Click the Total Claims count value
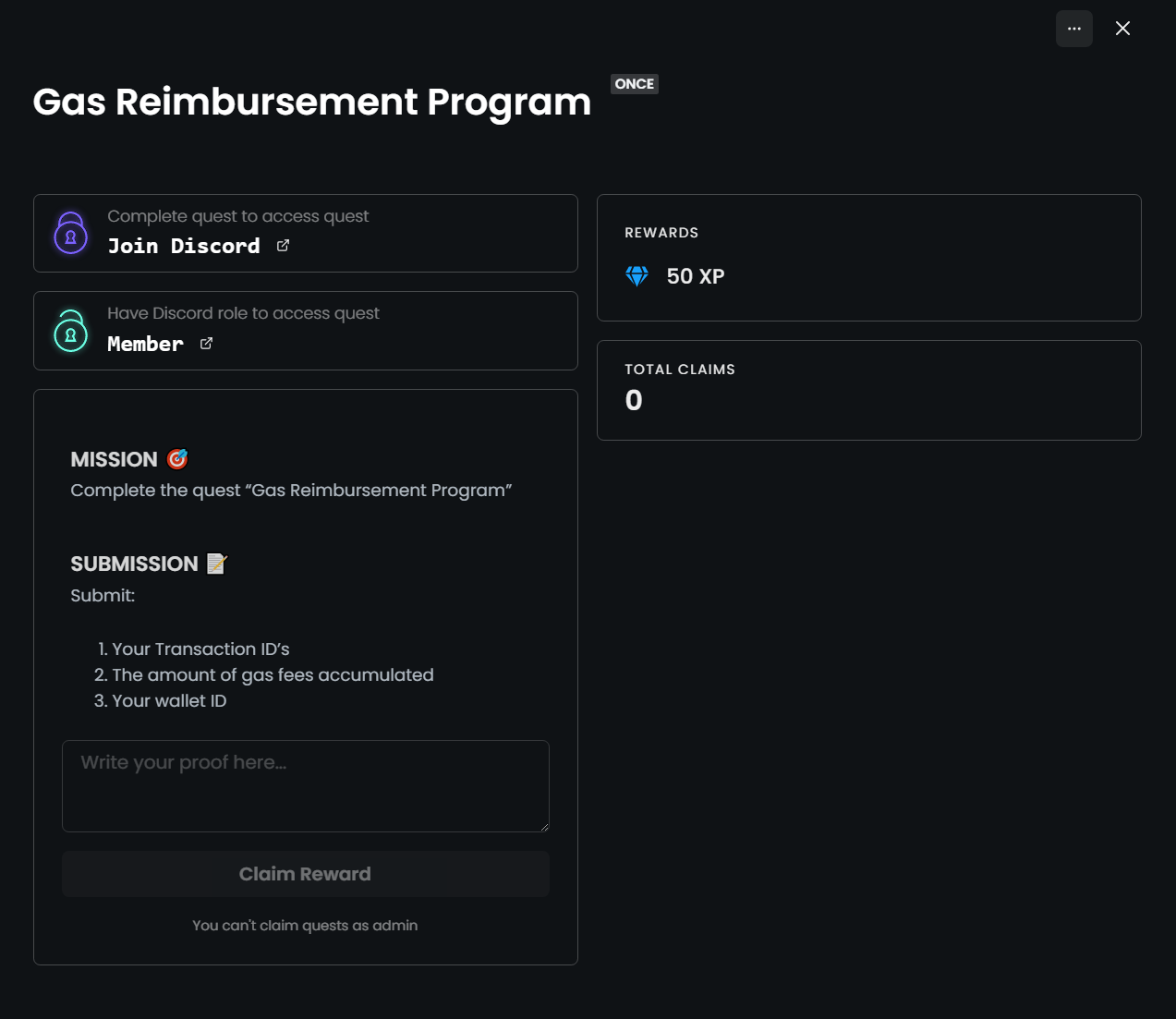 pos(634,400)
